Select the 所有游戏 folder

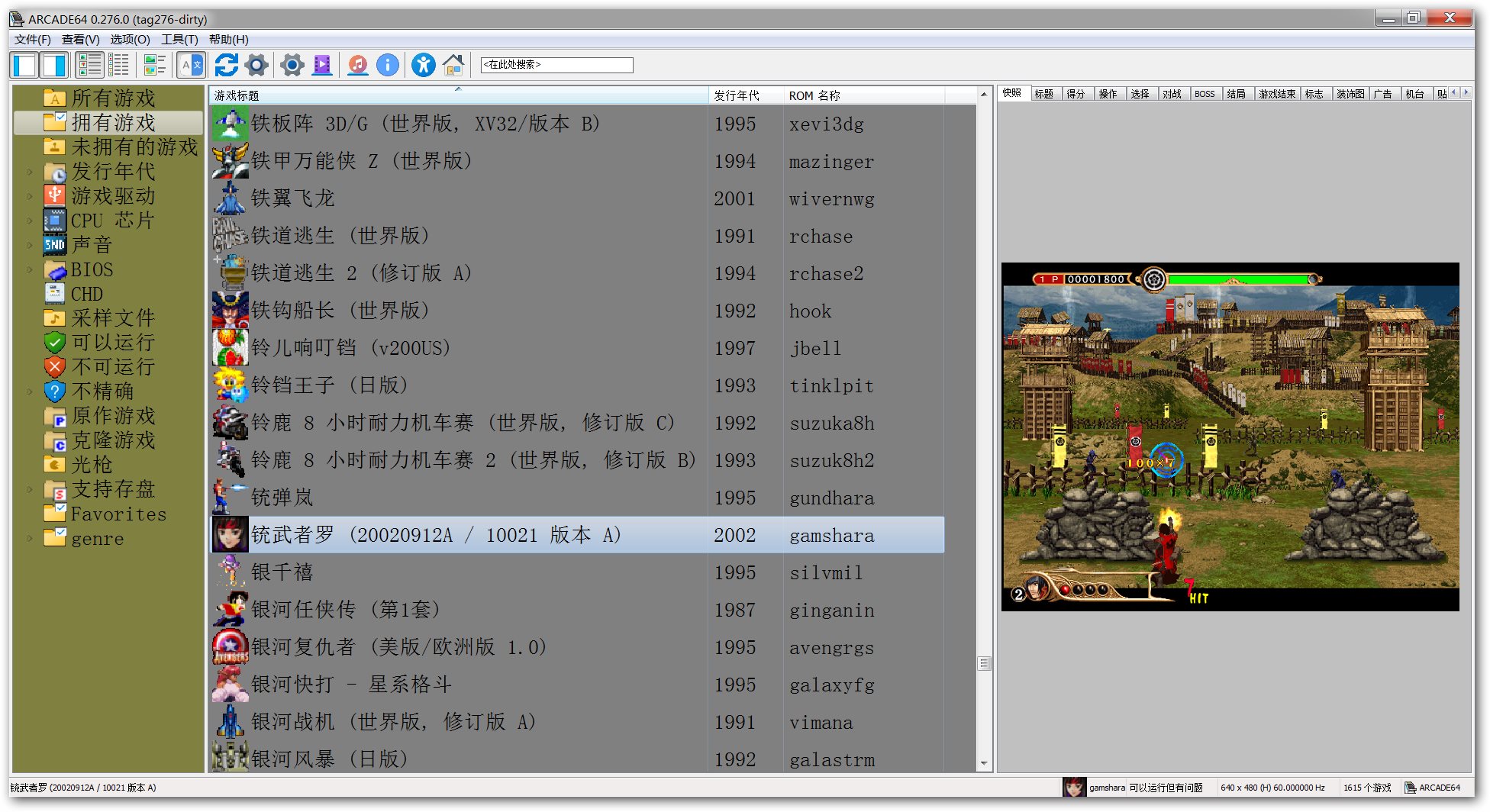point(113,98)
